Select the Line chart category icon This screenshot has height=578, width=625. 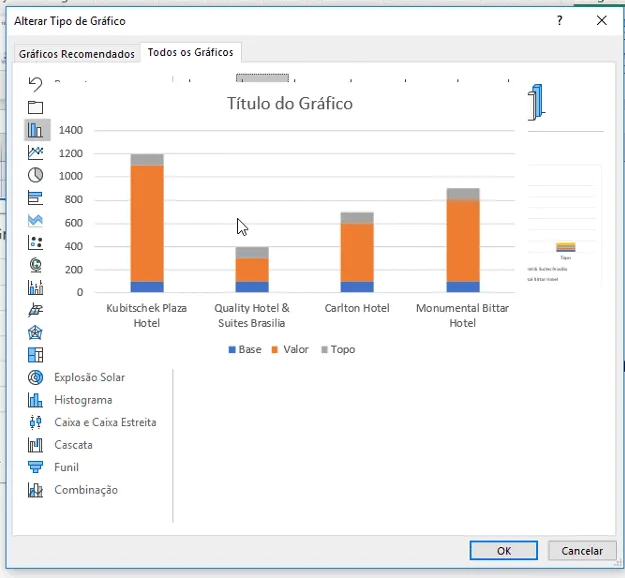click(x=35, y=152)
